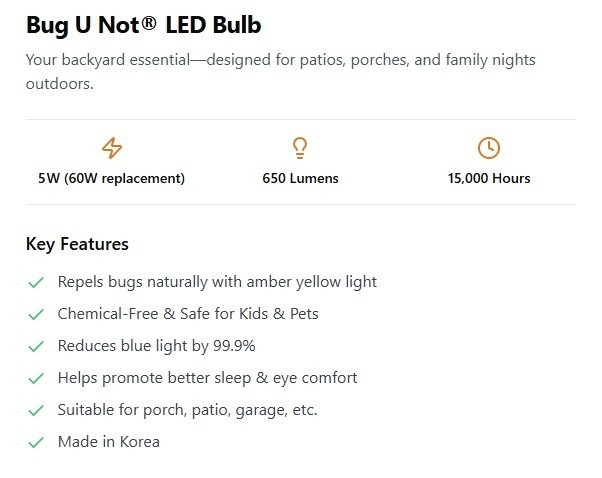The height and width of the screenshot is (478, 602).
Task: Click the Safe for Kids & Pets text
Action: coord(188,314)
